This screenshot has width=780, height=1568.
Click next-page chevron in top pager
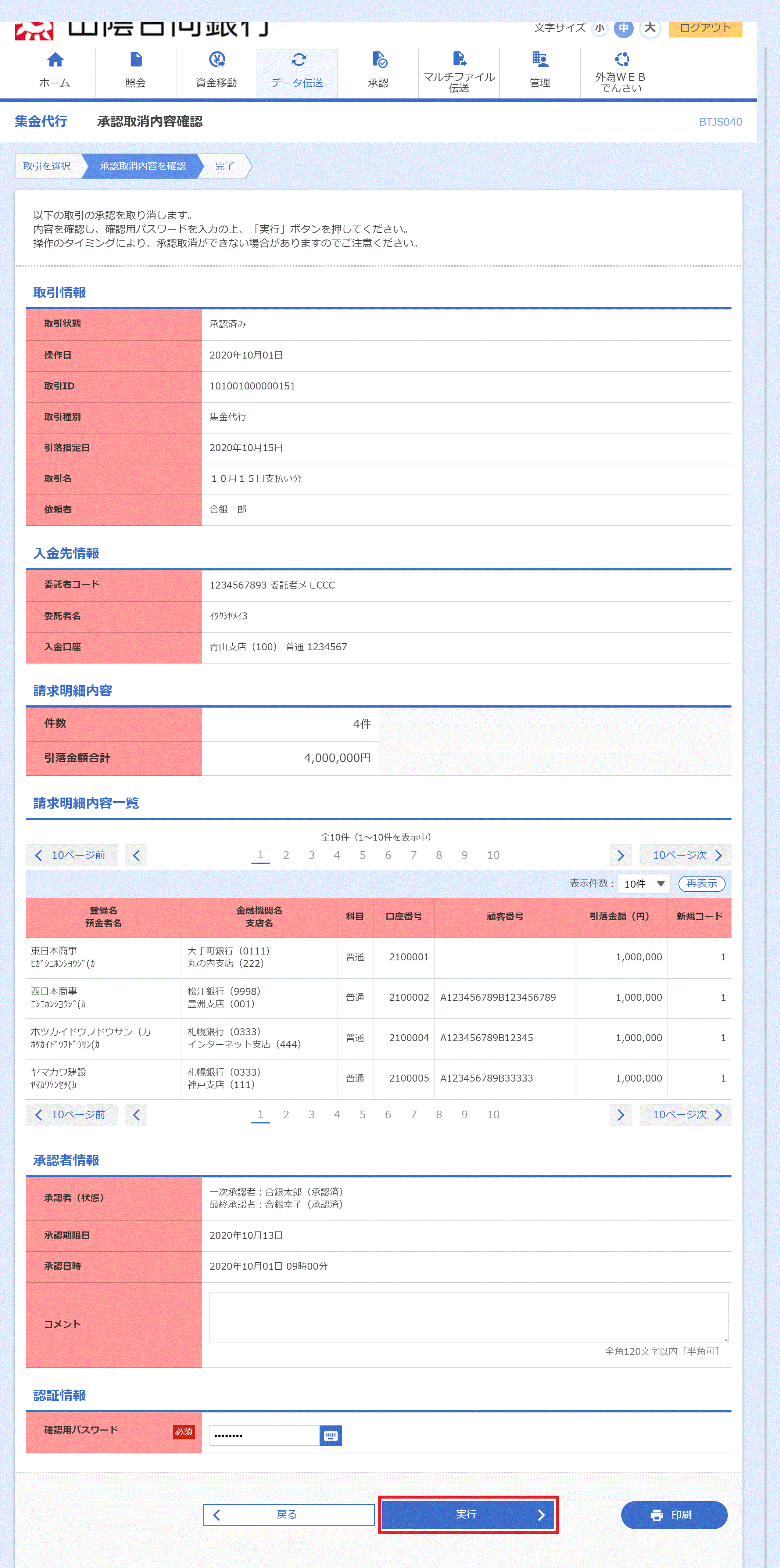[620, 855]
